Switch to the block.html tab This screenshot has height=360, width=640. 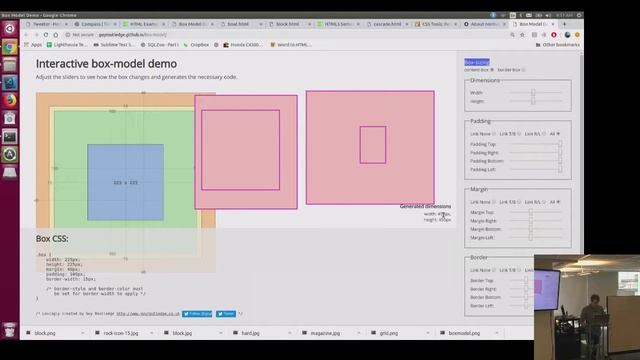tap(289, 24)
